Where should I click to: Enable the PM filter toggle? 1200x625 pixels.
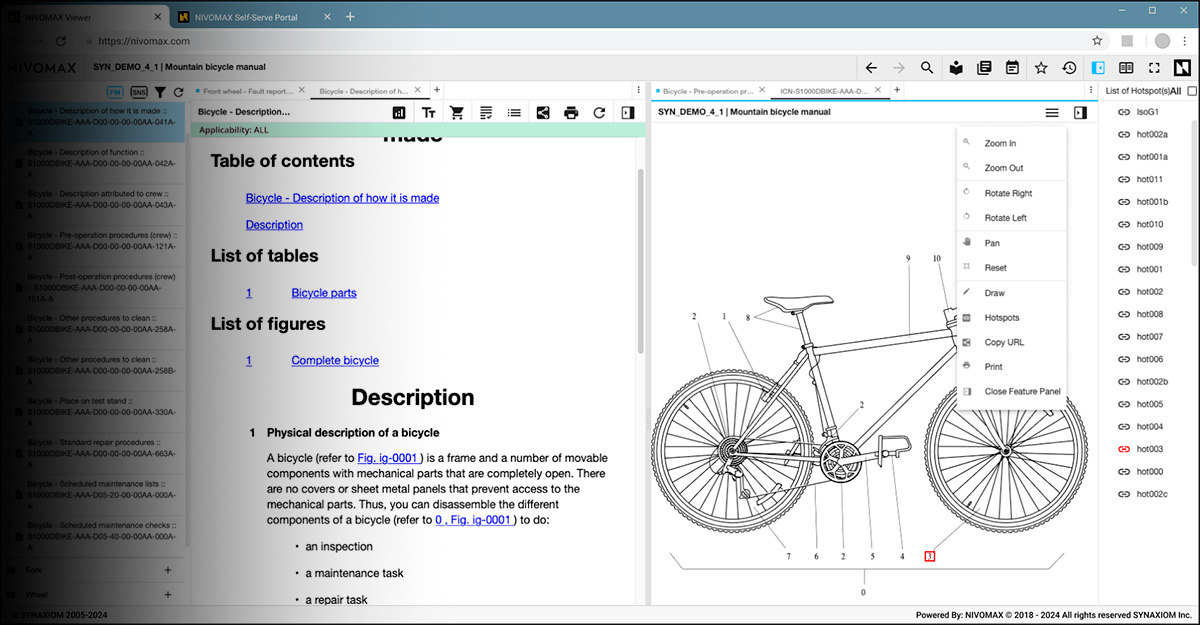(113, 90)
